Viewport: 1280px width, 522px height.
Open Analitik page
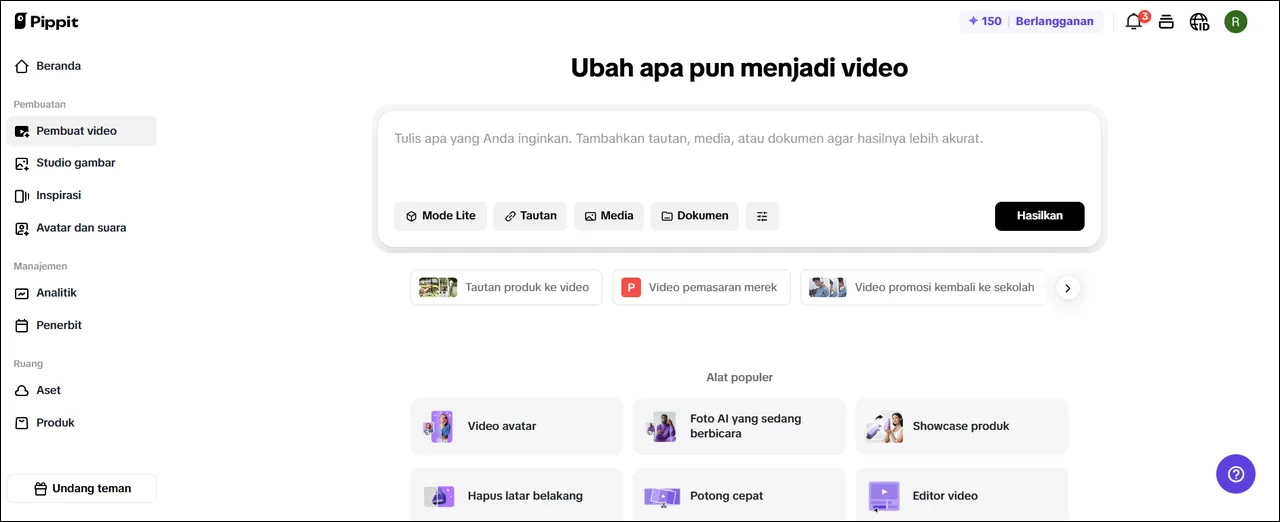tap(82, 293)
